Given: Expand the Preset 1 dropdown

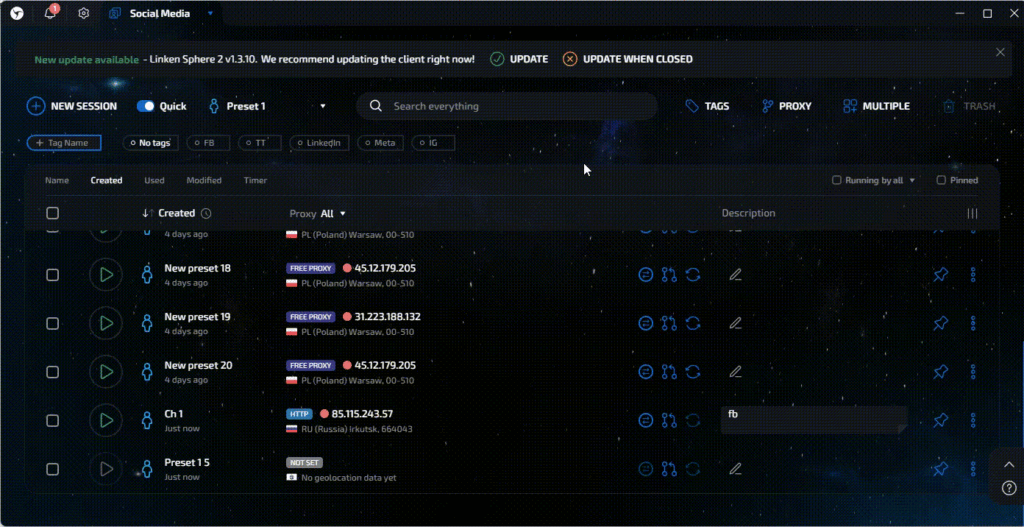Looking at the screenshot, I should coord(322,106).
